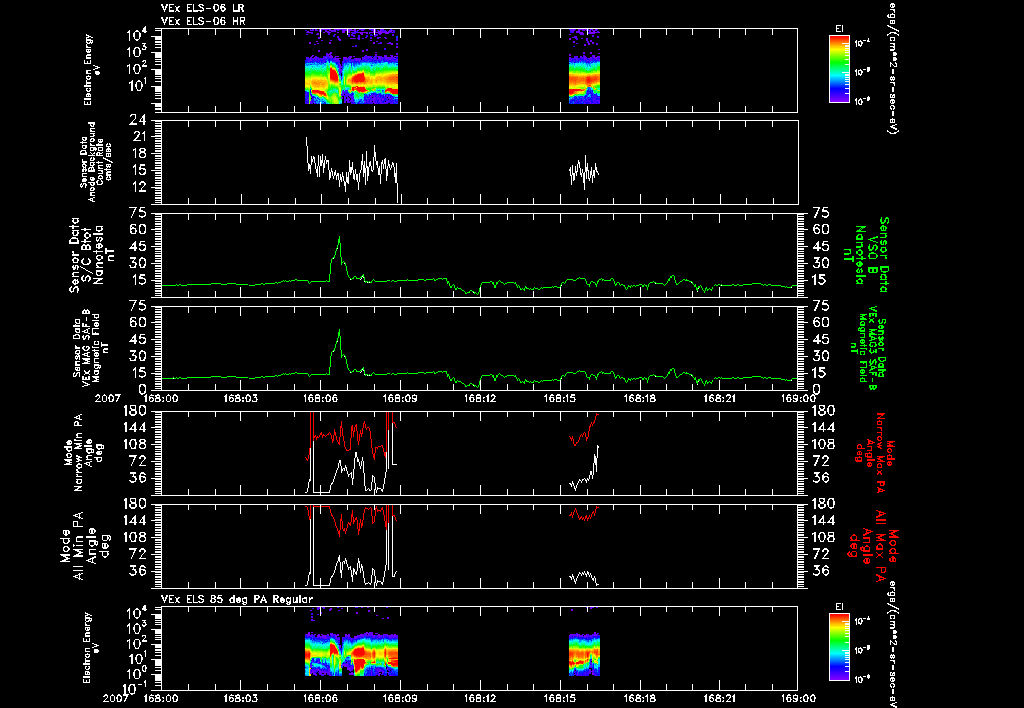
Task: Click the magnetic field peak in the S/C Btot panel
Action: tap(339, 238)
